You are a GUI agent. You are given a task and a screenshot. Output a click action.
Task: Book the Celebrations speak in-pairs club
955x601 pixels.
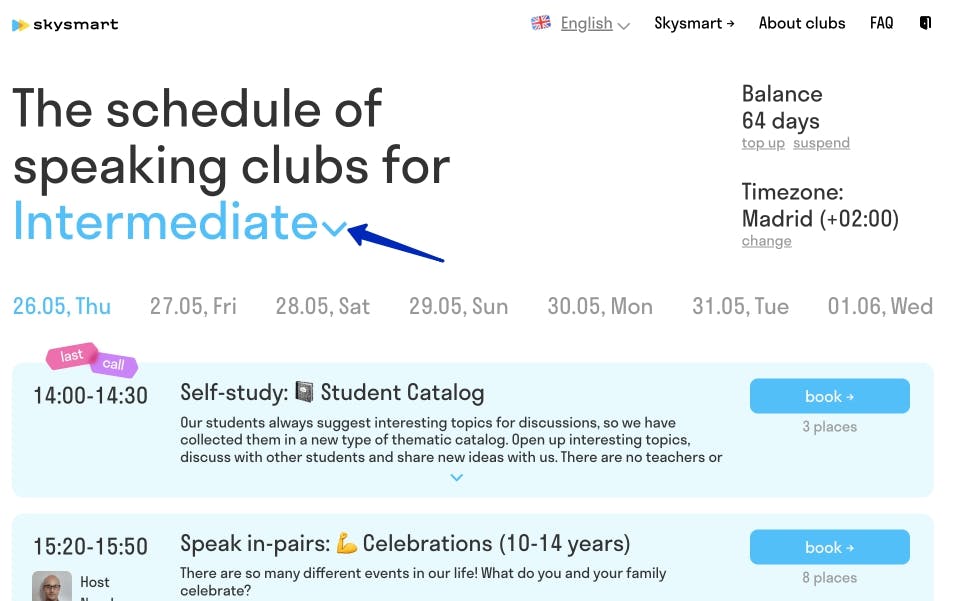click(x=829, y=547)
